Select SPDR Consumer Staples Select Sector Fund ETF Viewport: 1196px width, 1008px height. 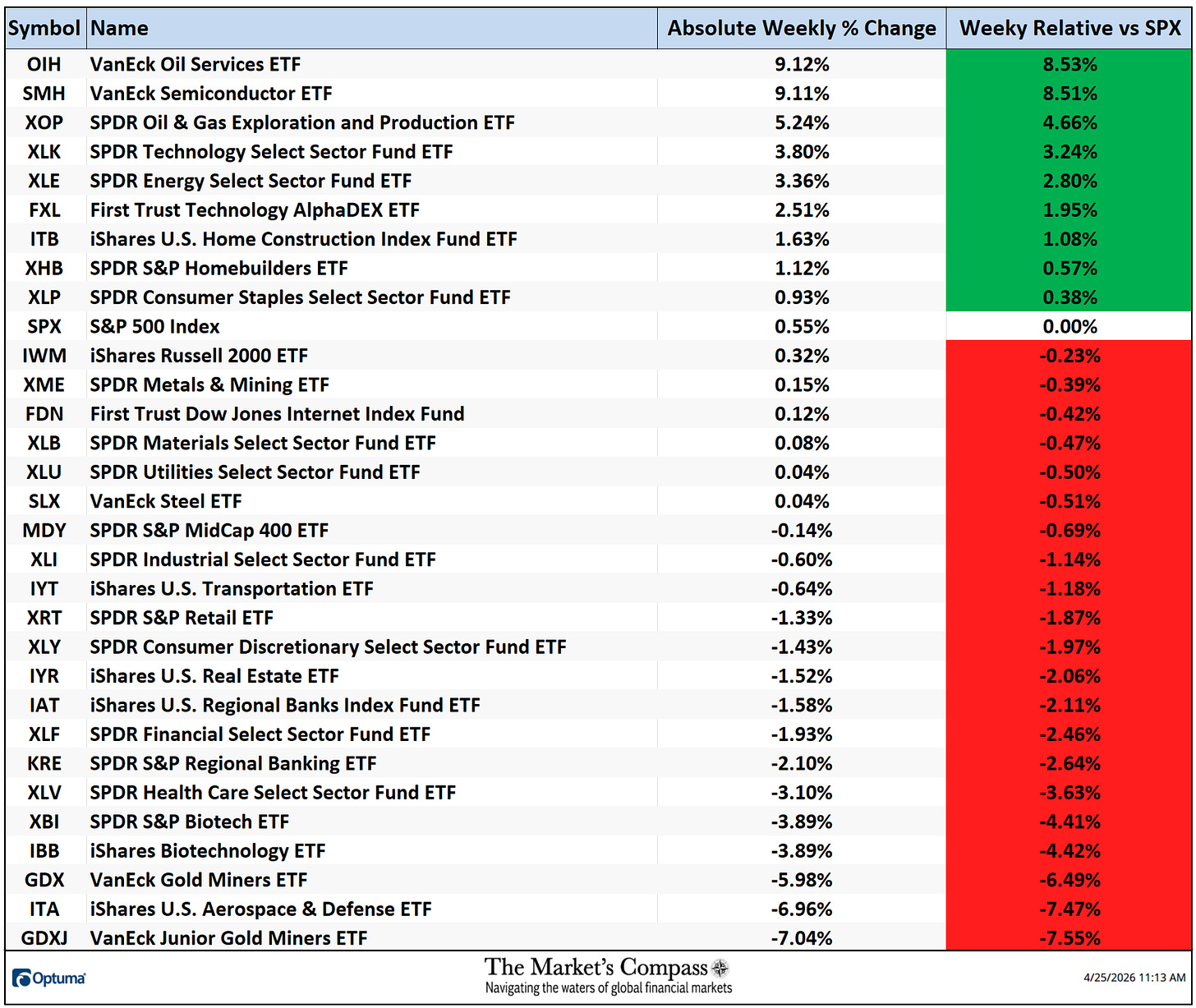point(300,297)
